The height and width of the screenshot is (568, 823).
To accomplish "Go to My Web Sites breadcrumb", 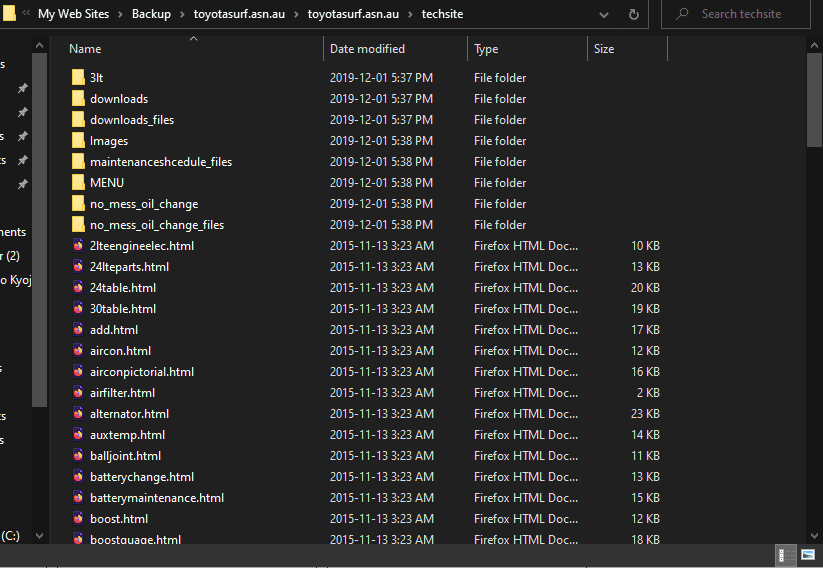I will (73, 14).
